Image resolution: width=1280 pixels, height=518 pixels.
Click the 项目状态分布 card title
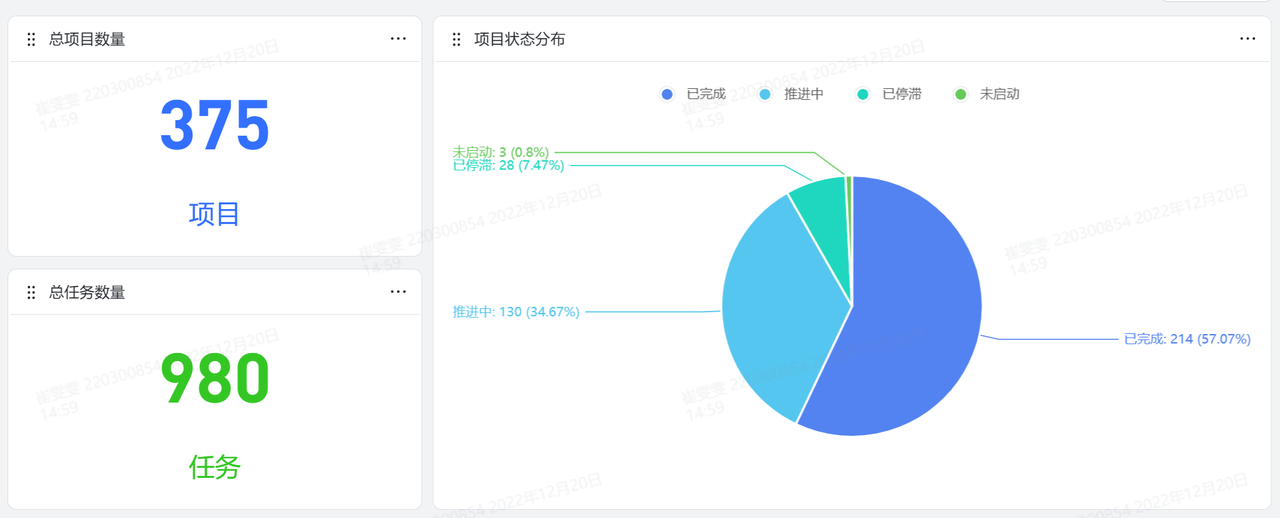tap(519, 39)
